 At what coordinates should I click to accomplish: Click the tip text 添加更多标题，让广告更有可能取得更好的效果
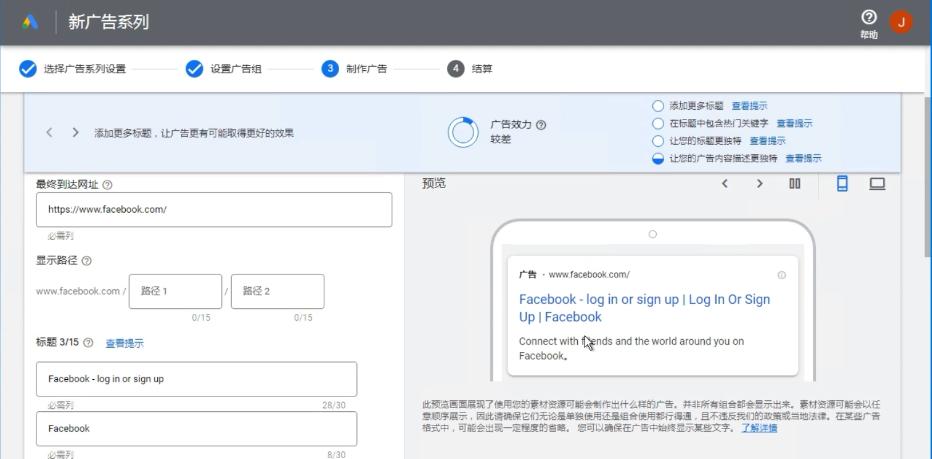pos(194,133)
